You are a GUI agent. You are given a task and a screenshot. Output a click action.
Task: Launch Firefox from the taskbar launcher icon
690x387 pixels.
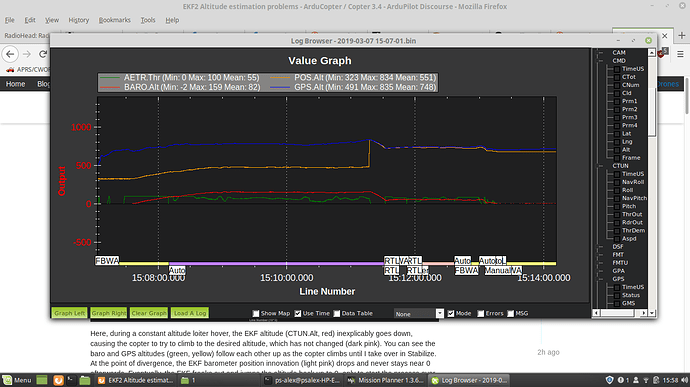click(x=58, y=380)
